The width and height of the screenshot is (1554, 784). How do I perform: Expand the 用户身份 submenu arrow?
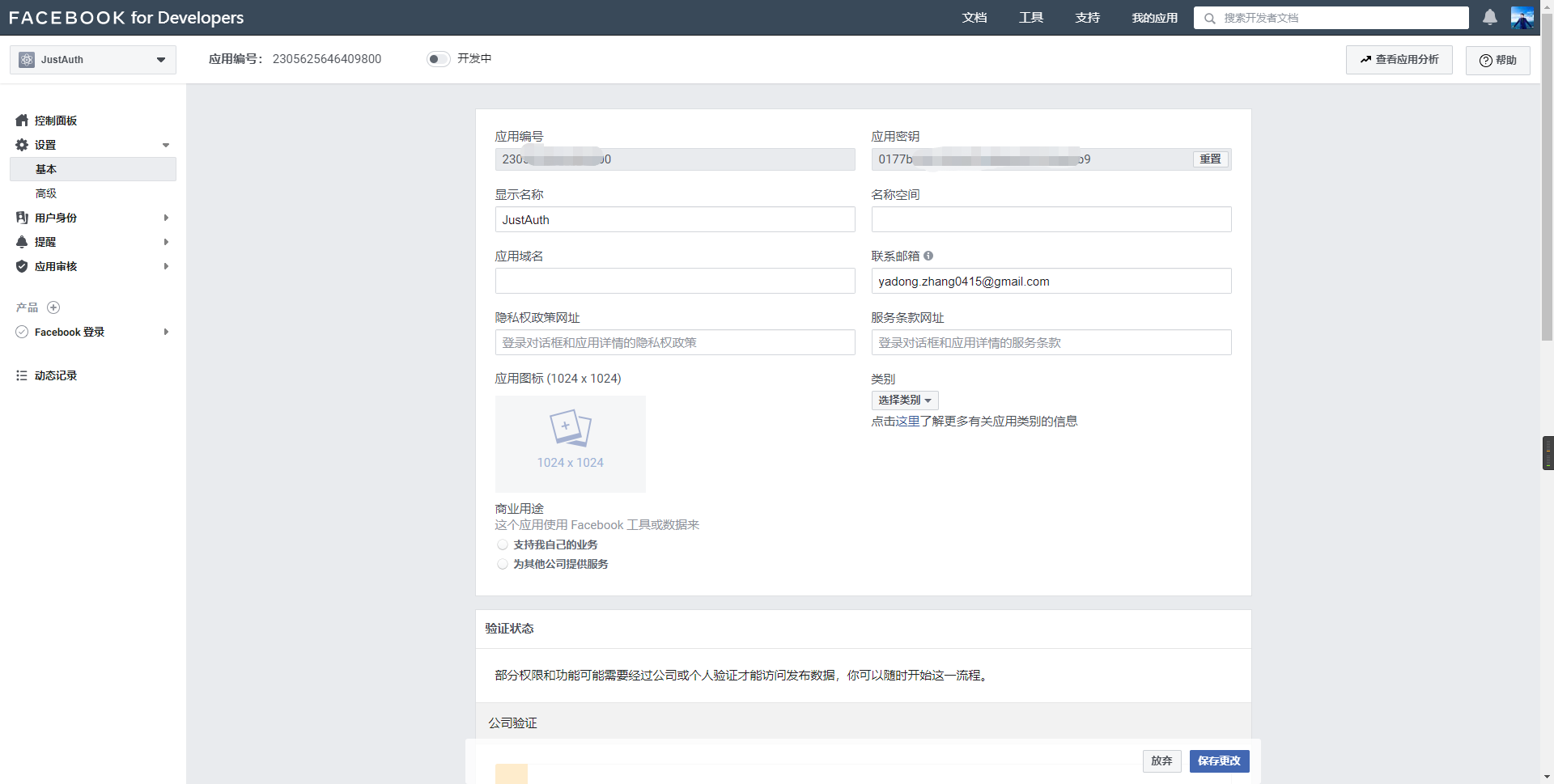tap(166, 218)
